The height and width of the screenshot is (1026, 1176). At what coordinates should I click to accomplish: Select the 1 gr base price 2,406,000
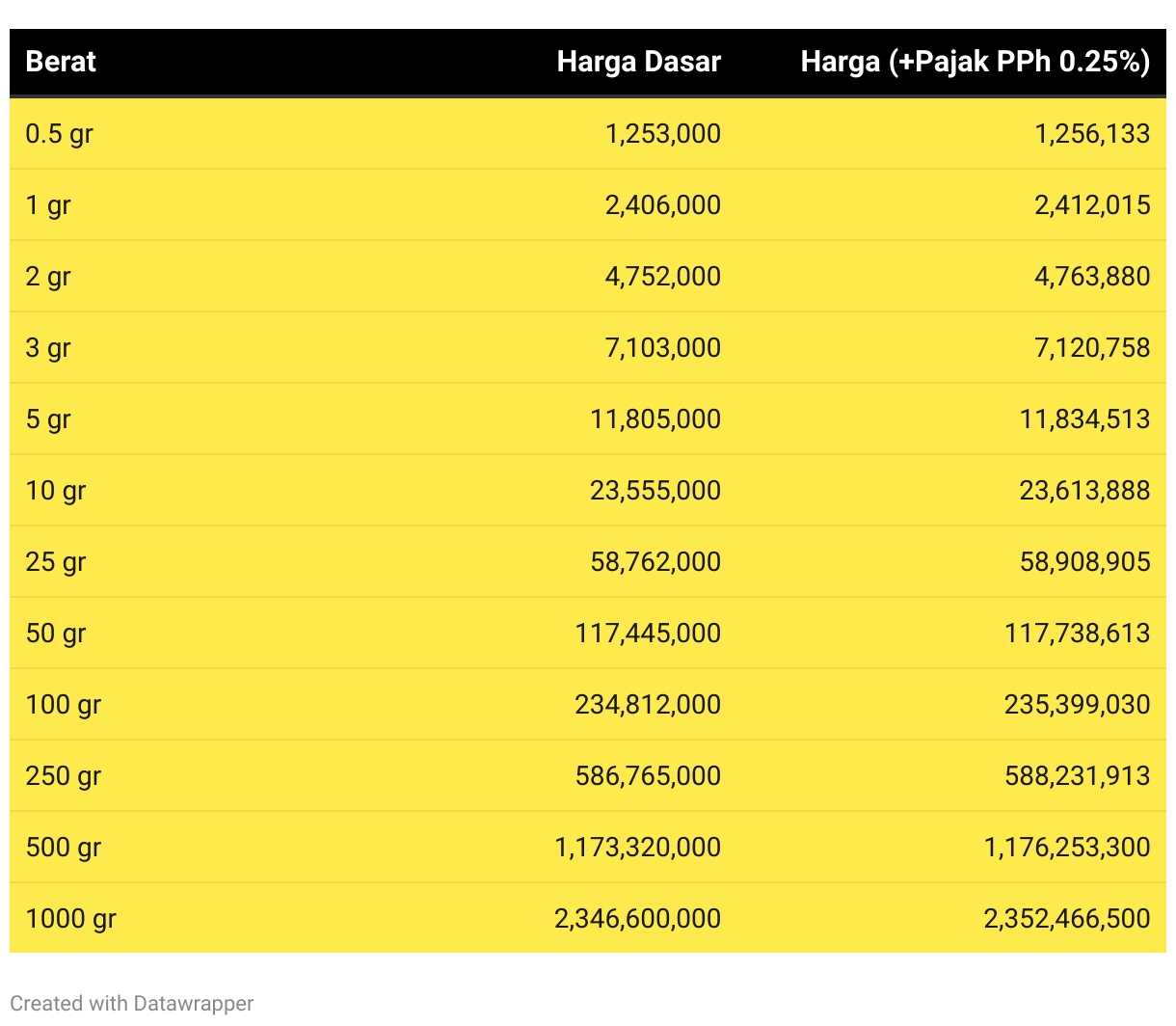pos(662,204)
